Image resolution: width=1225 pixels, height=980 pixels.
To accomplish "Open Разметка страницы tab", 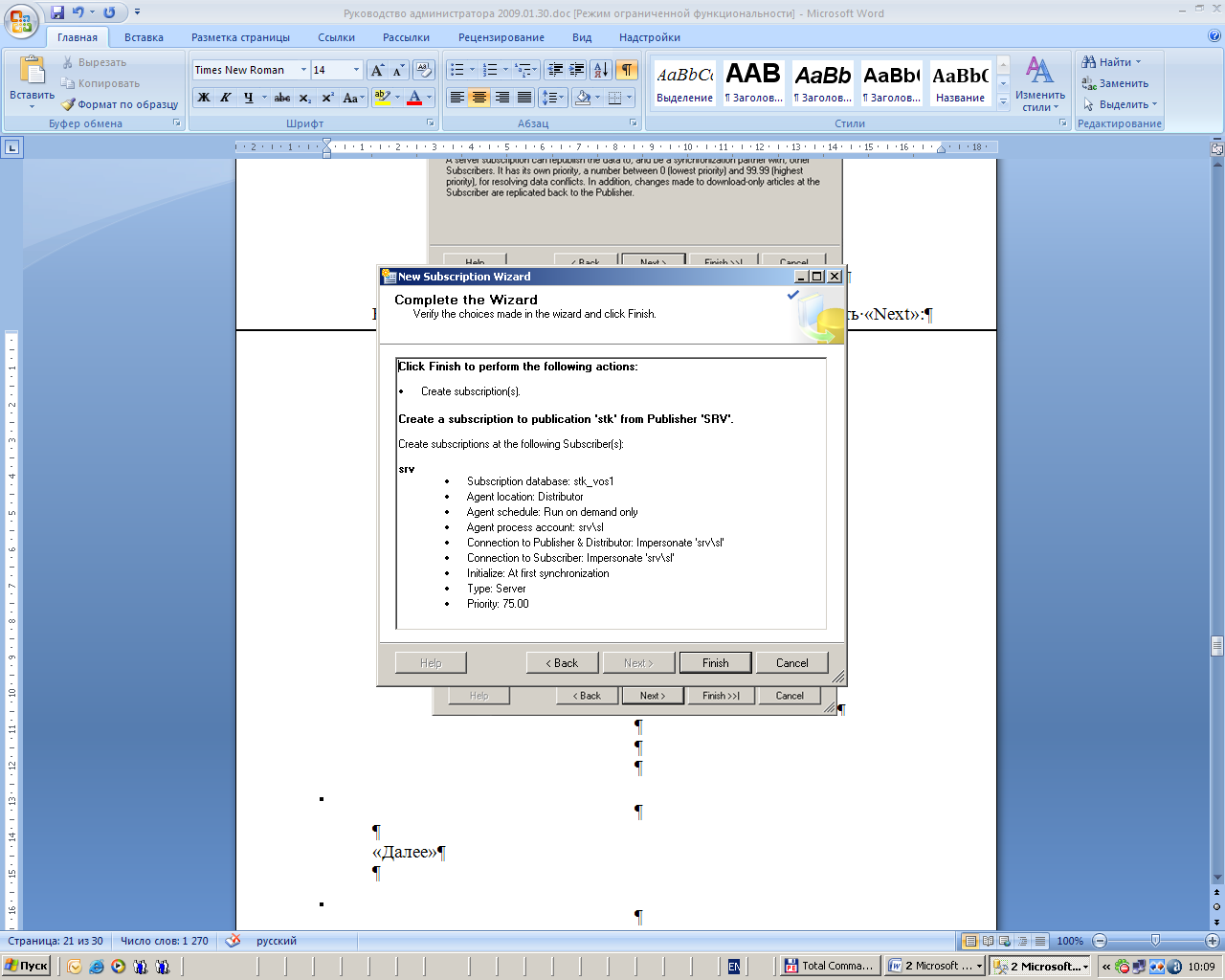I will [x=240, y=37].
